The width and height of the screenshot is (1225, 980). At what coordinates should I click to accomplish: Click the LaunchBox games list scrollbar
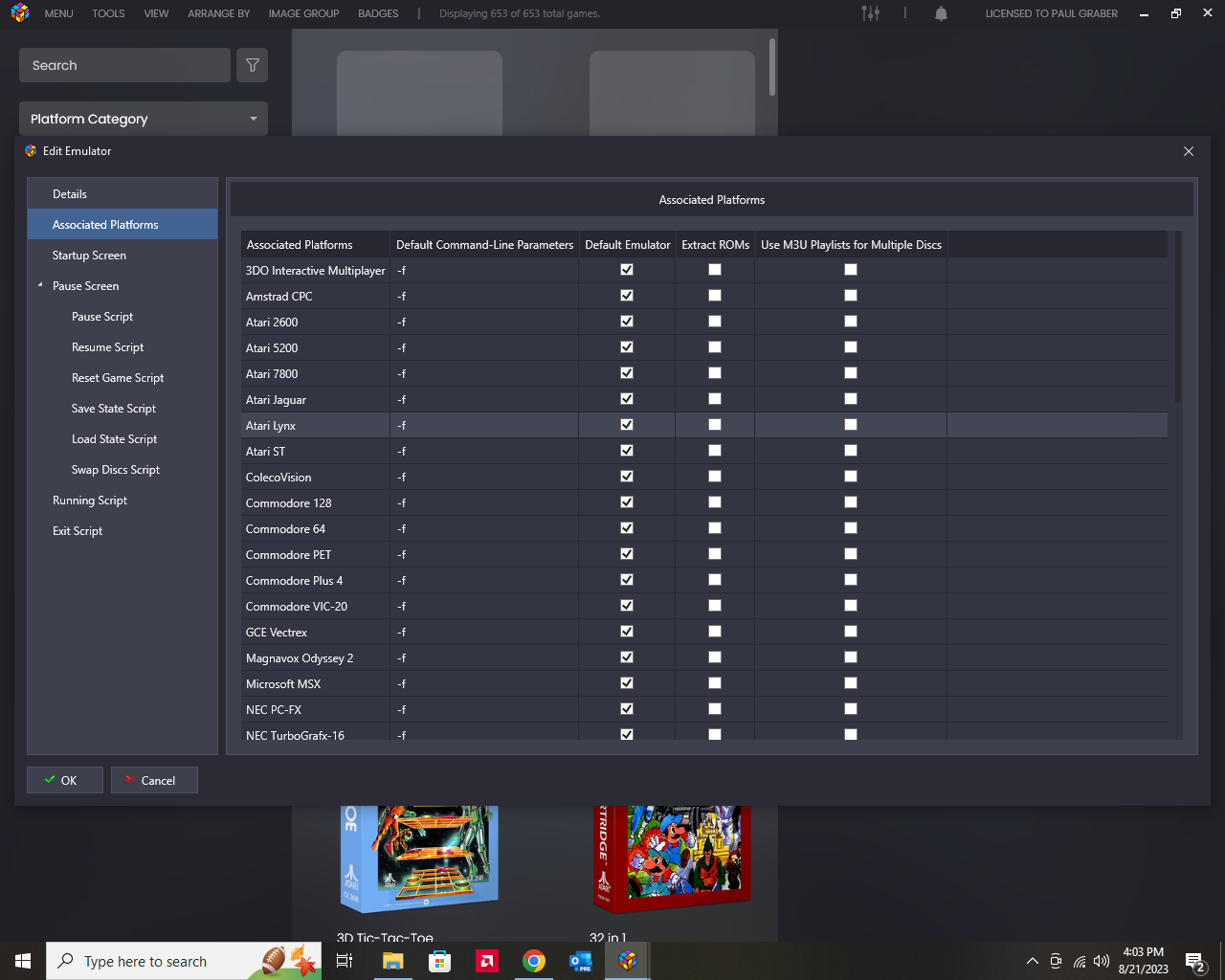[772, 67]
